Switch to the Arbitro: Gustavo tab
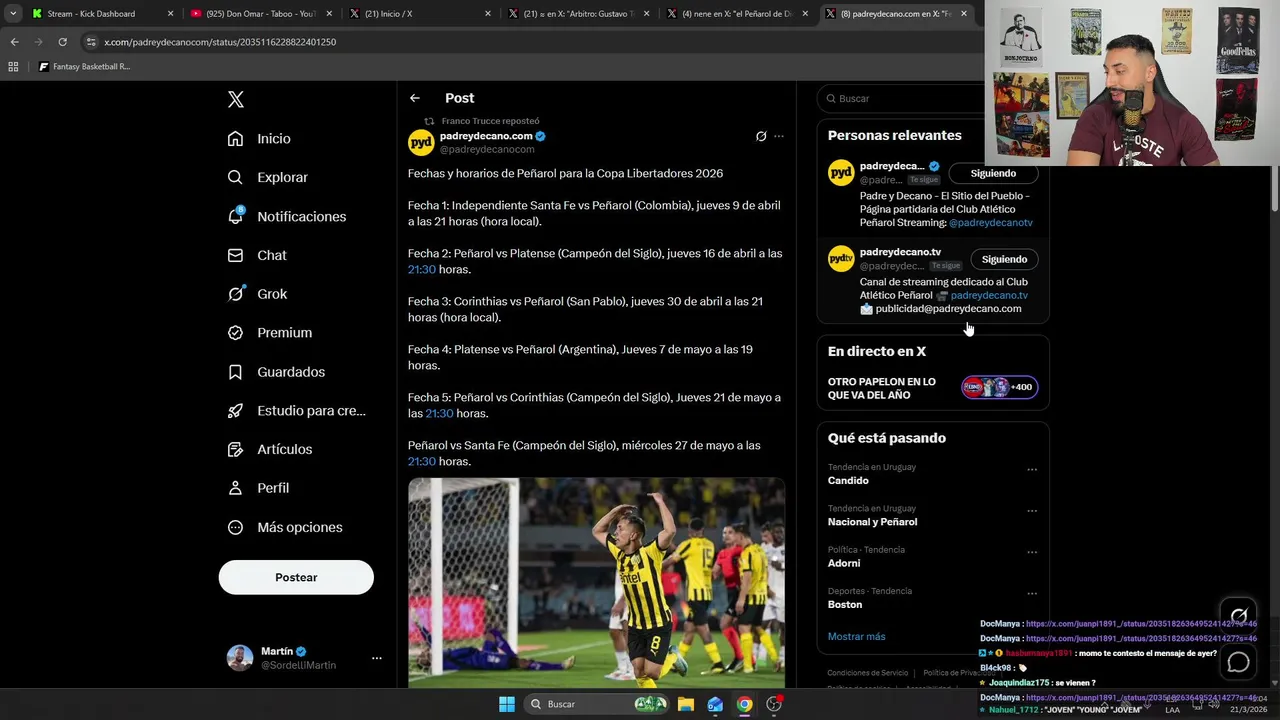The height and width of the screenshot is (720, 1280). [x=578, y=14]
